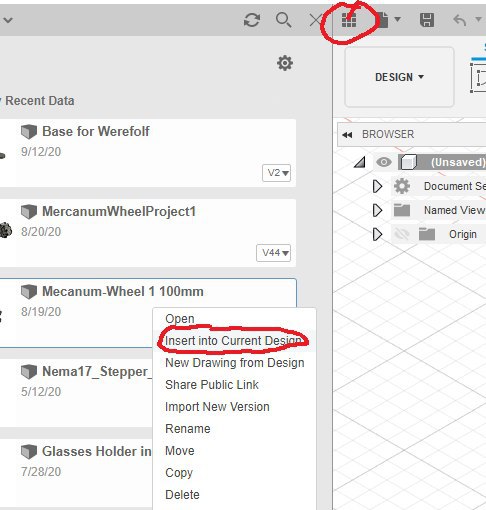Select Base for Werefolf design

(148, 153)
